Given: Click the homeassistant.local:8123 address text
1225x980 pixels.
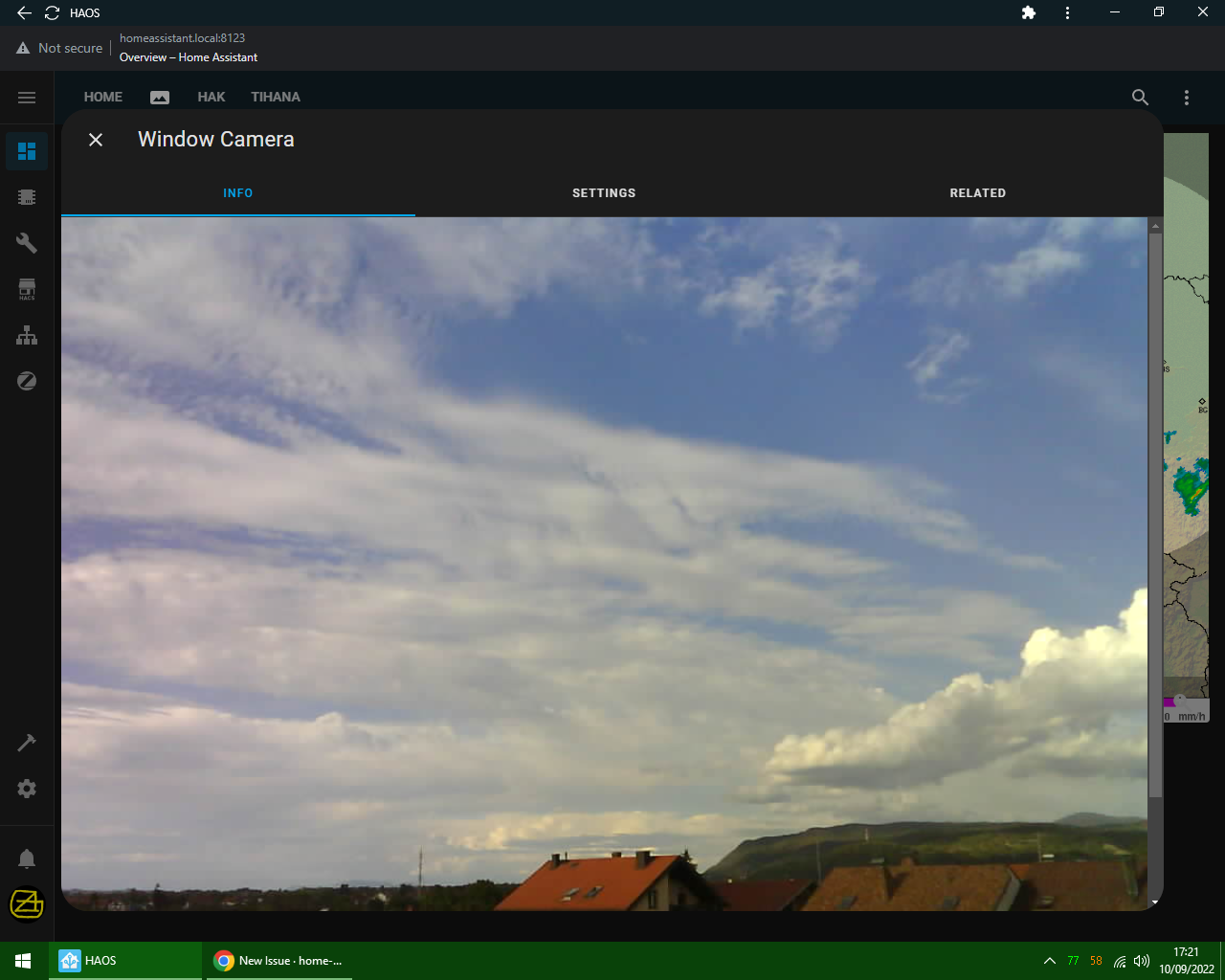Looking at the screenshot, I should pyautogui.click(x=182, y=38).
